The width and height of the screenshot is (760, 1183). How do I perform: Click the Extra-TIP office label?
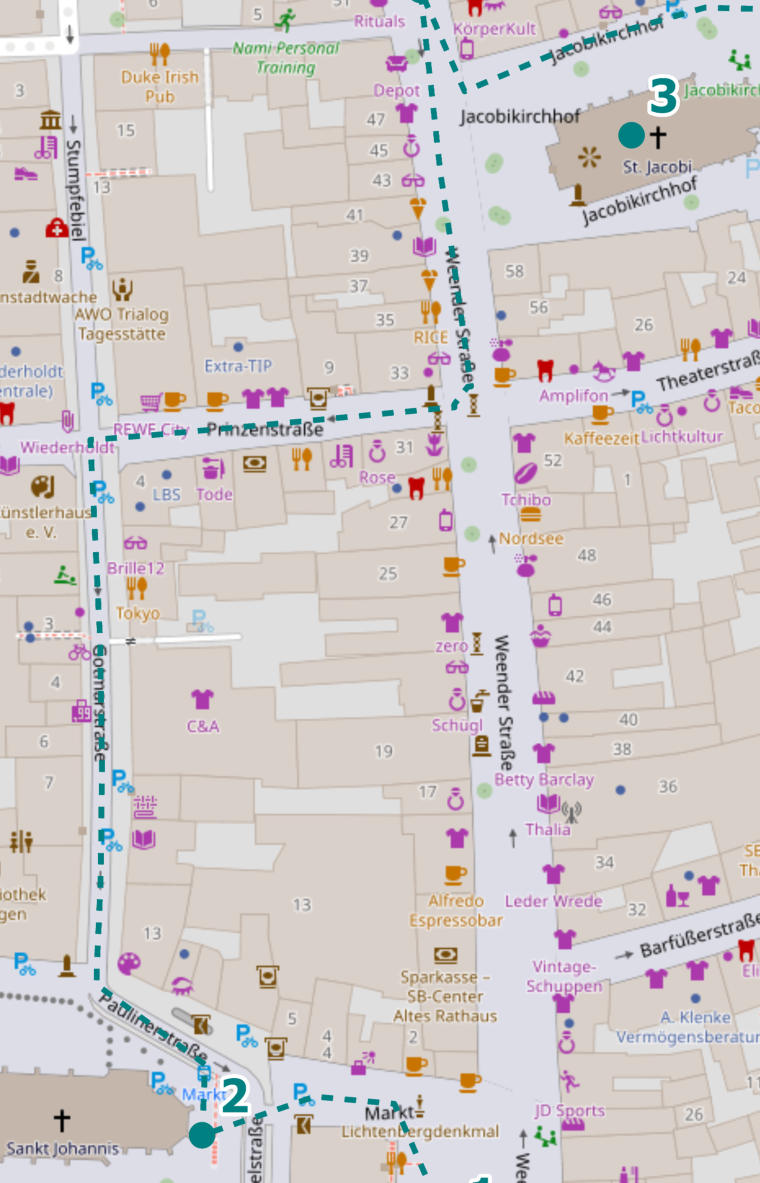coord(238,366)
